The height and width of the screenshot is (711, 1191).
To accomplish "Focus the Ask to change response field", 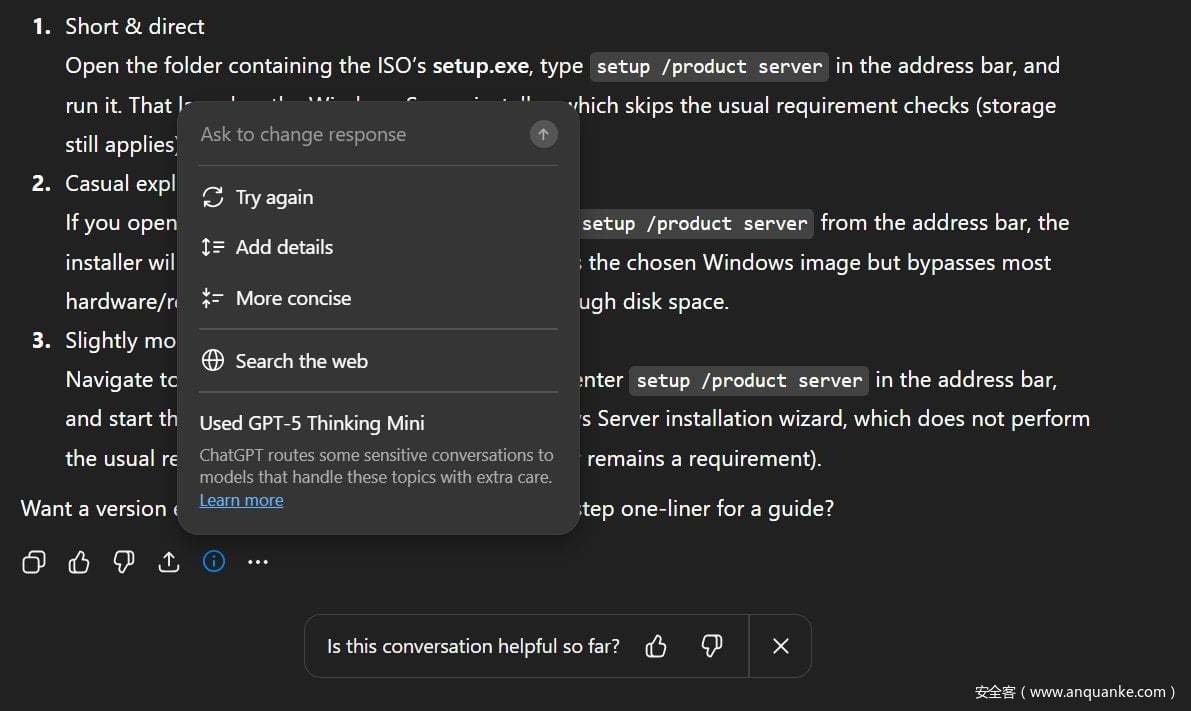I will [360, 134].
